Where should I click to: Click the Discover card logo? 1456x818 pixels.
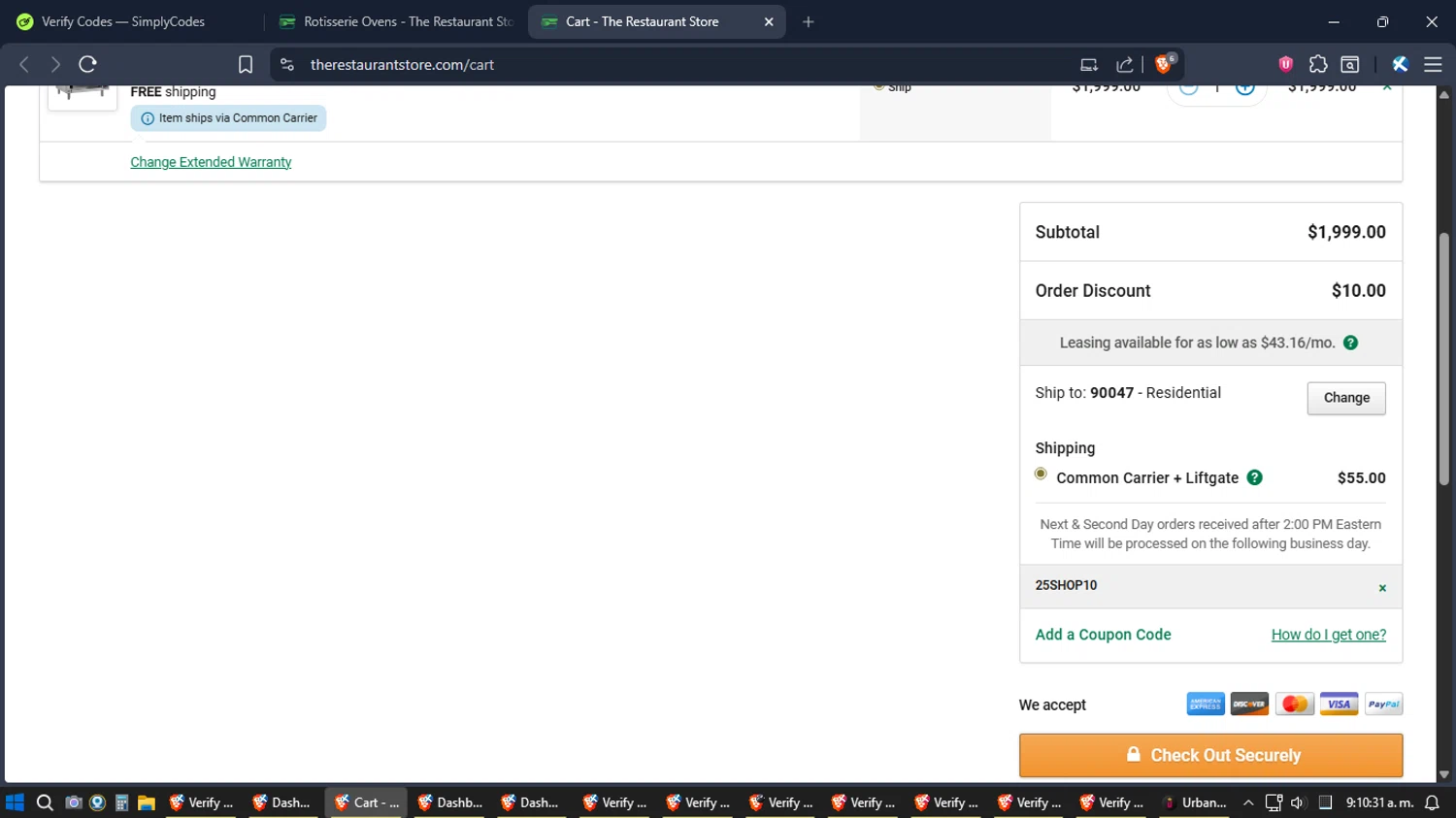pos(1249,704)
